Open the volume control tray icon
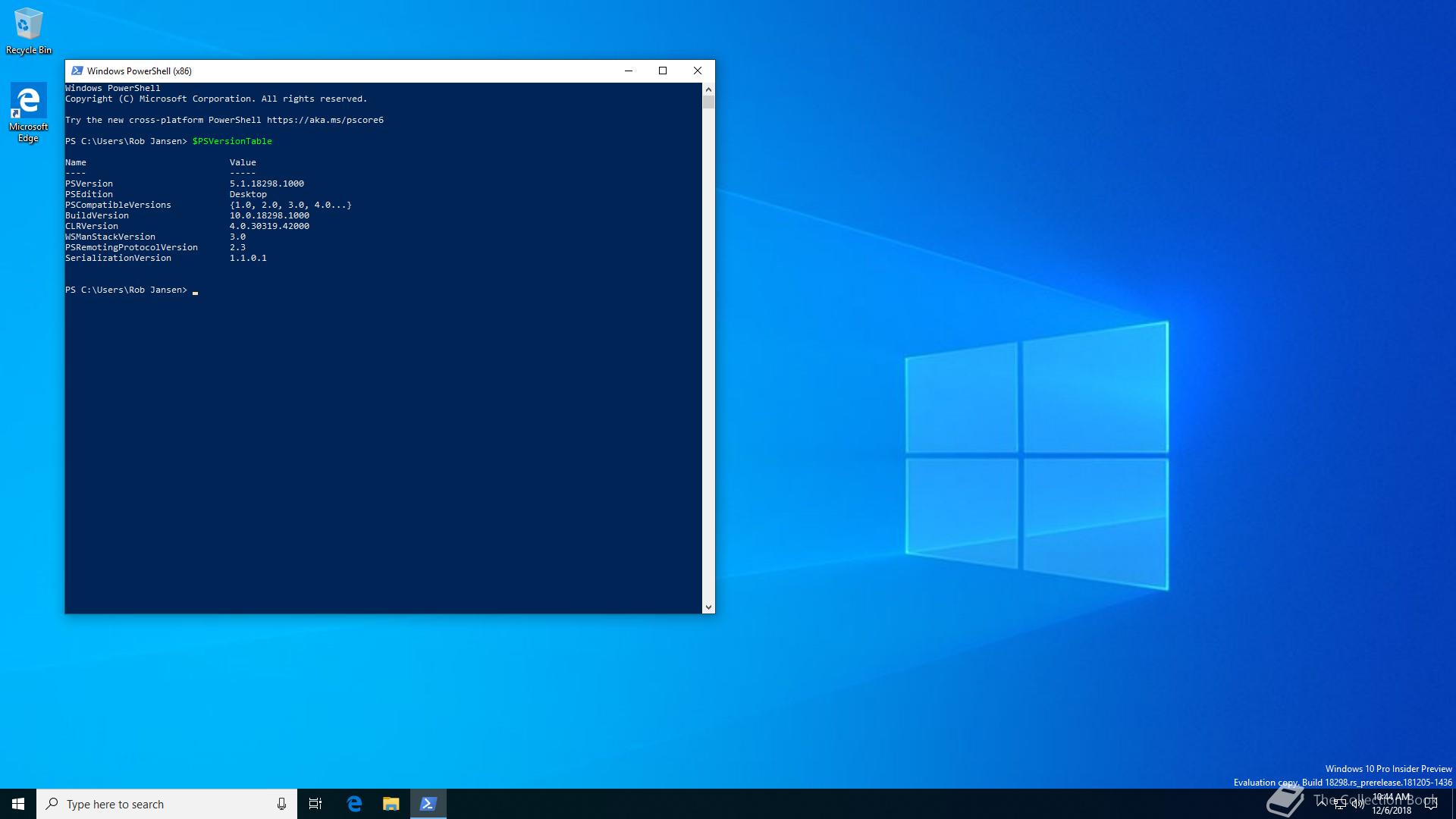The height and width of the screenshot is (819, 1456). [1357, 805]
